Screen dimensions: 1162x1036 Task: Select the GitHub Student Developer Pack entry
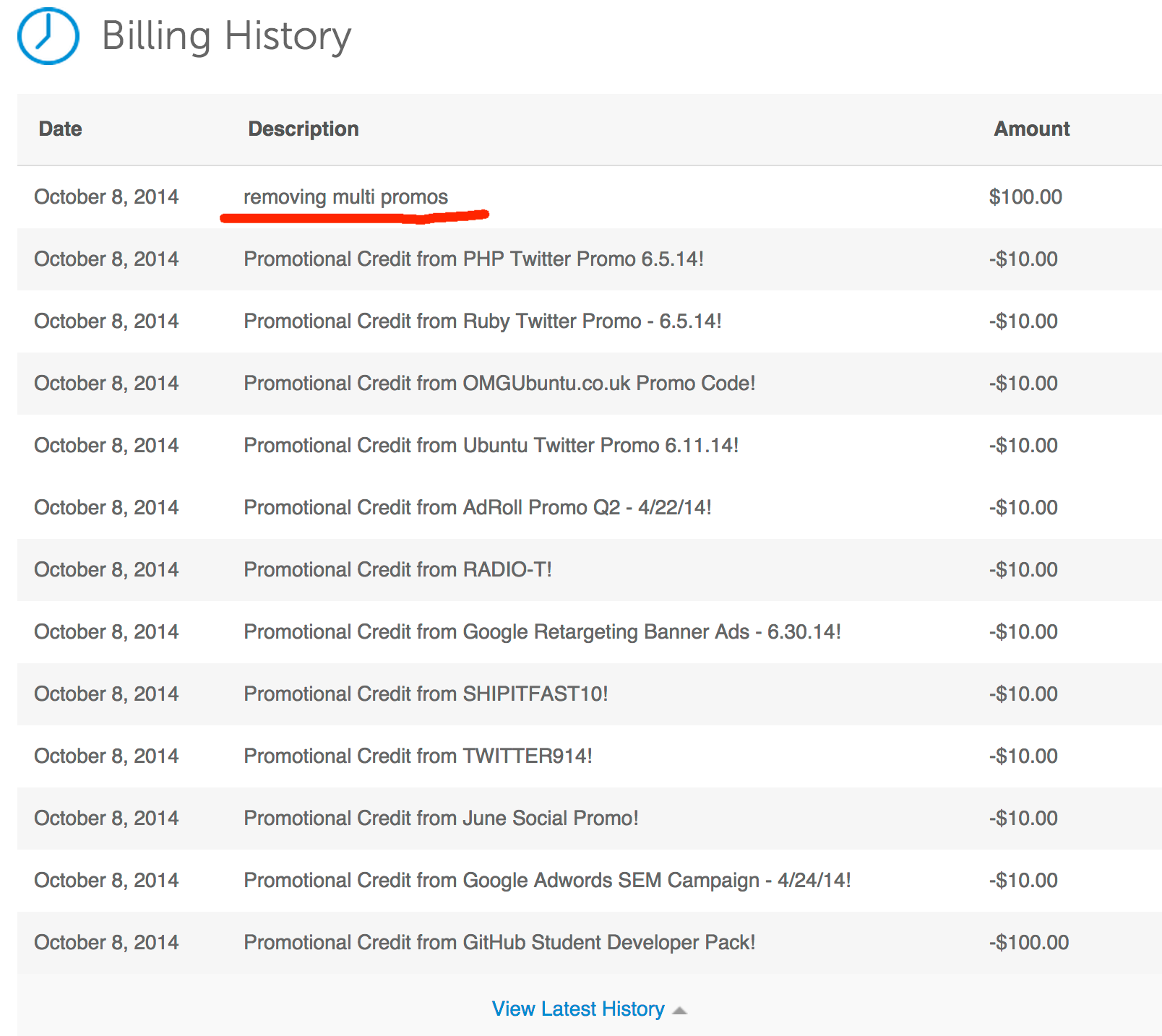click(x=499, y=942)
